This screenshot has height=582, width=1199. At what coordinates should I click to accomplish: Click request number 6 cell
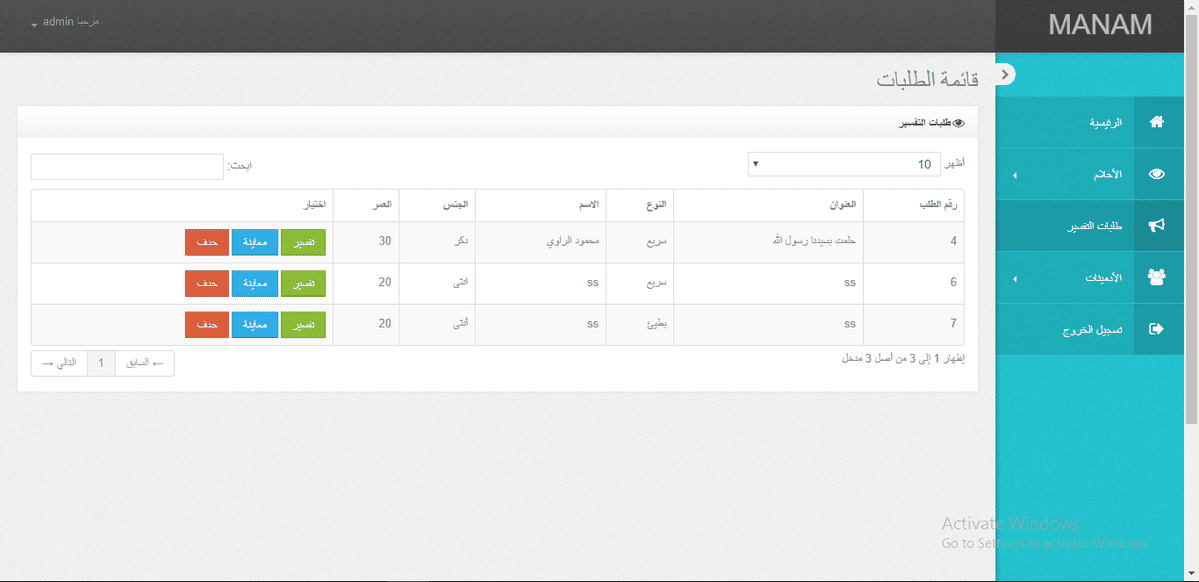[x=914, y=283]
